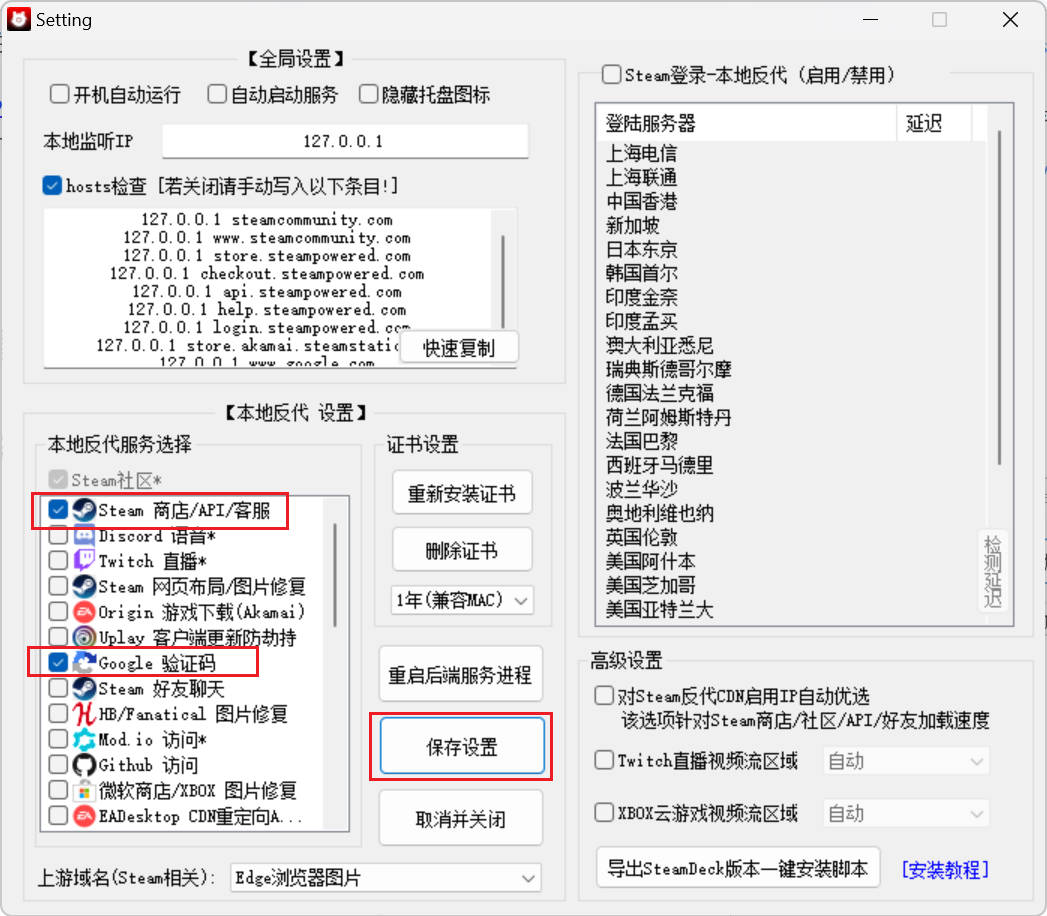The image size is (1047, 916).
Task: Click the Mod.io 访问 icon
Action: pos(84,739)
